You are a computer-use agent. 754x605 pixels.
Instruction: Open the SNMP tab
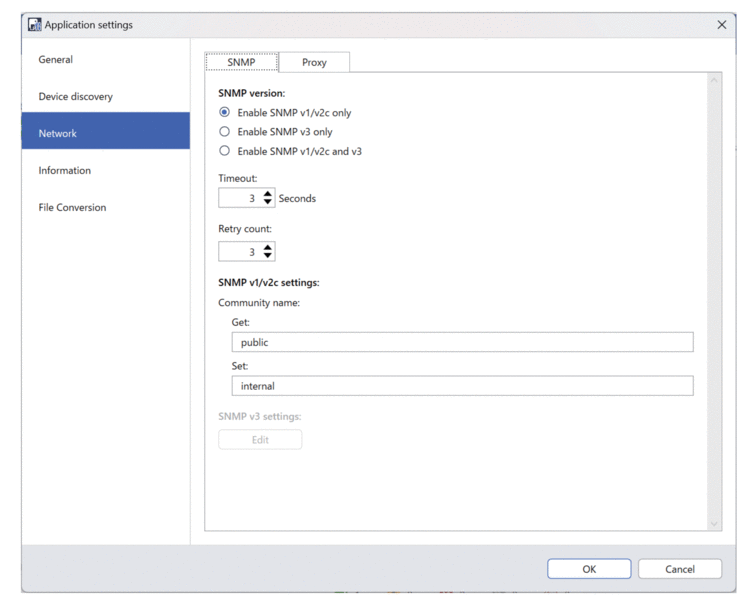click(x=241, y=62)
